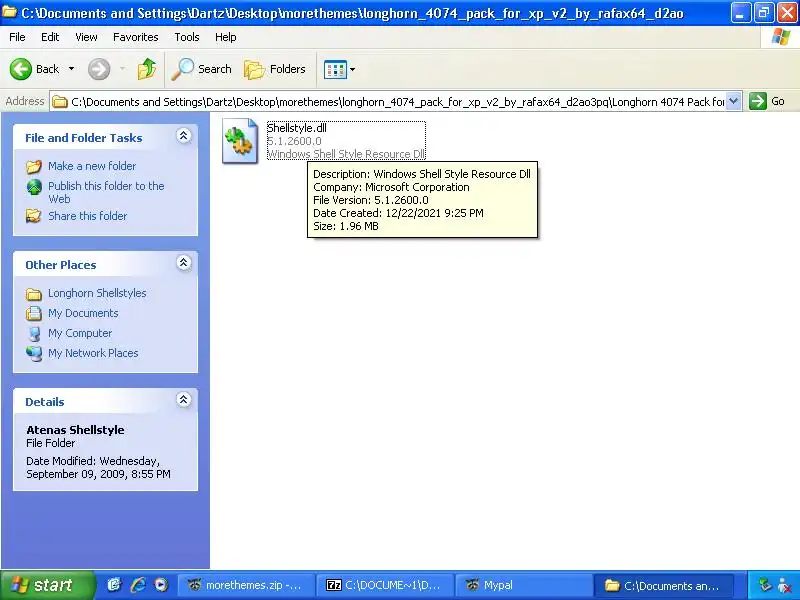The height and width of the screenshot is (600, 800).
Task: Open the Favorites menu
Action: click(x=136, y=37)
